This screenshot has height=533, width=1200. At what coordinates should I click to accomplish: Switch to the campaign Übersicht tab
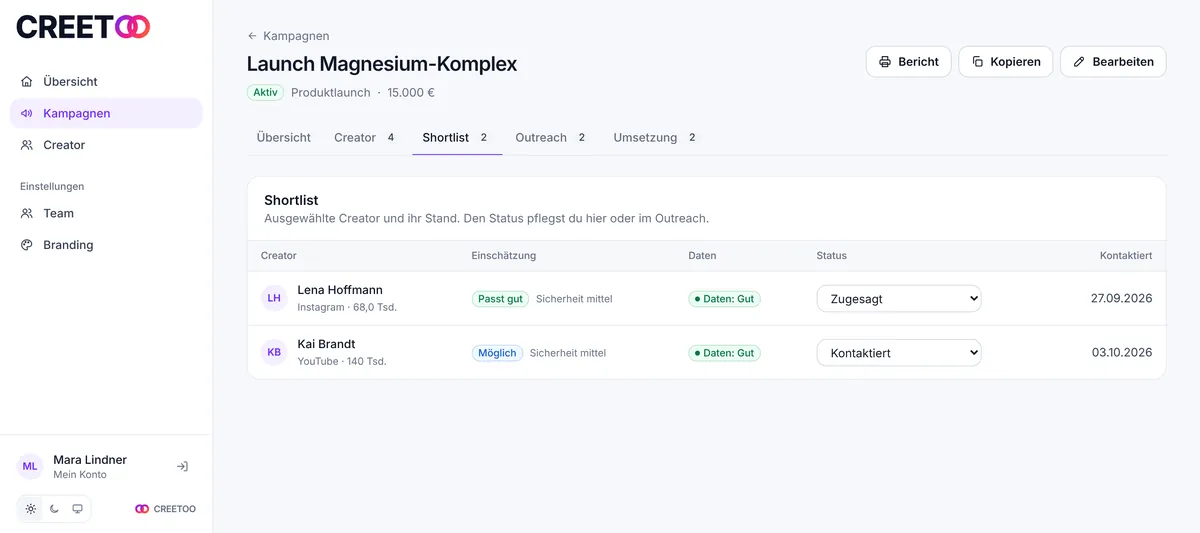(284, 138)
